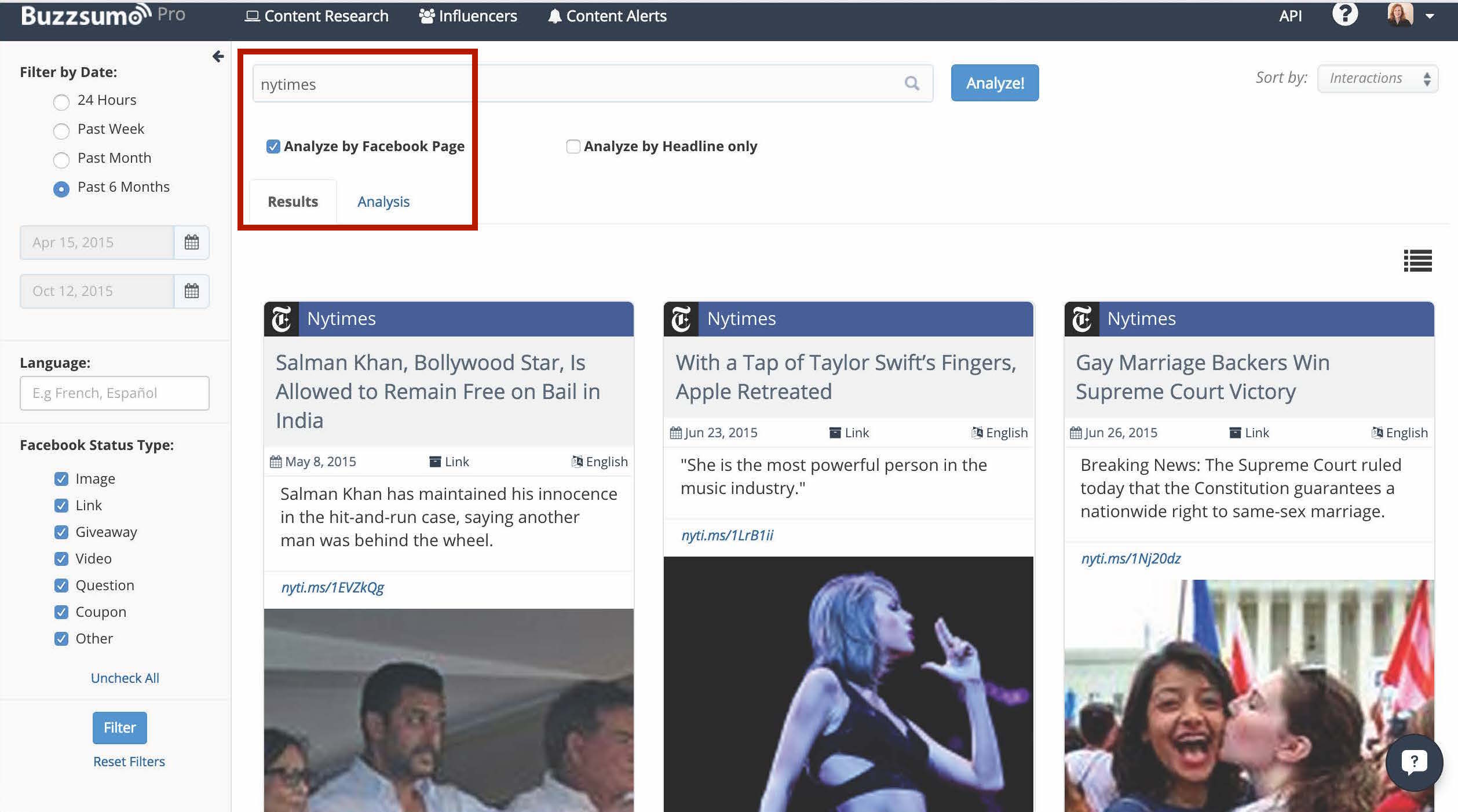Open the Supreme Court celebration thumbnail
Screen dimensions: 1458x812
point(1249,696)
